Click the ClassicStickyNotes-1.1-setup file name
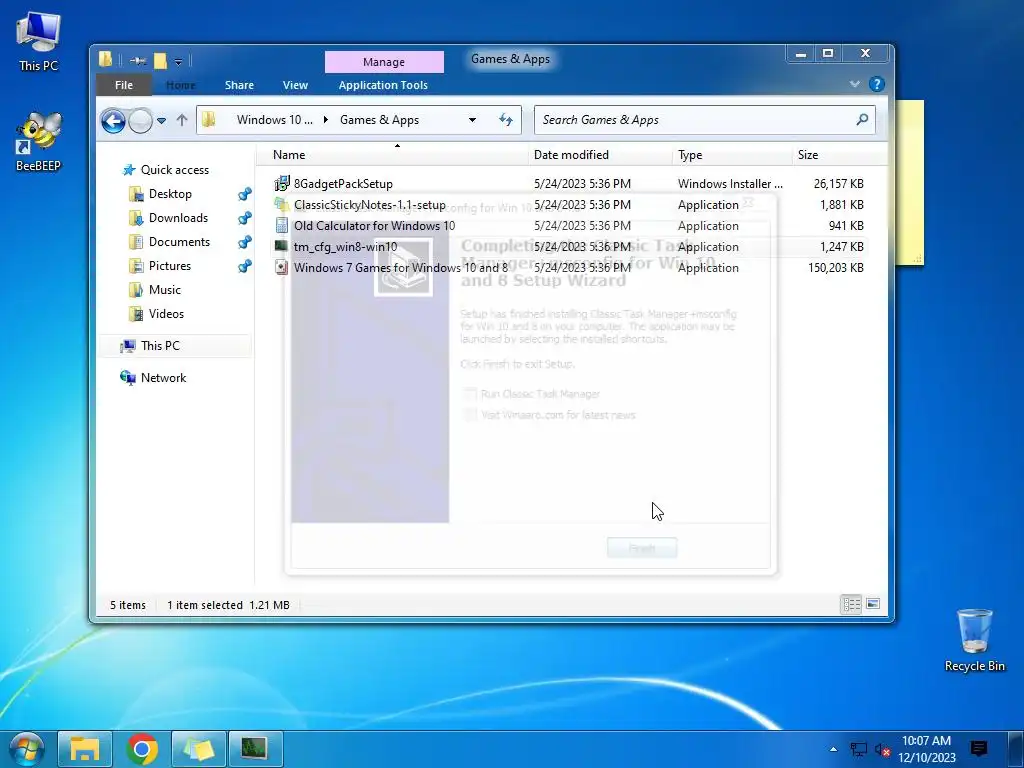1024x768 pixels. [370, 204]
